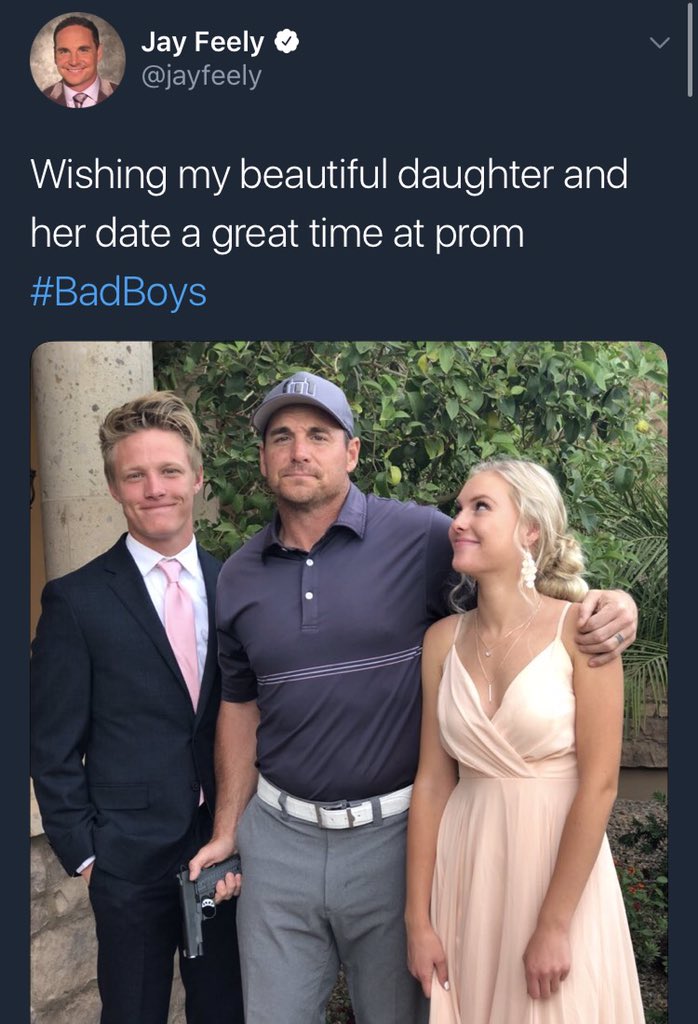Open the attached prom photo
Screen dimensions: 698x1024
[x=349, y=682]
